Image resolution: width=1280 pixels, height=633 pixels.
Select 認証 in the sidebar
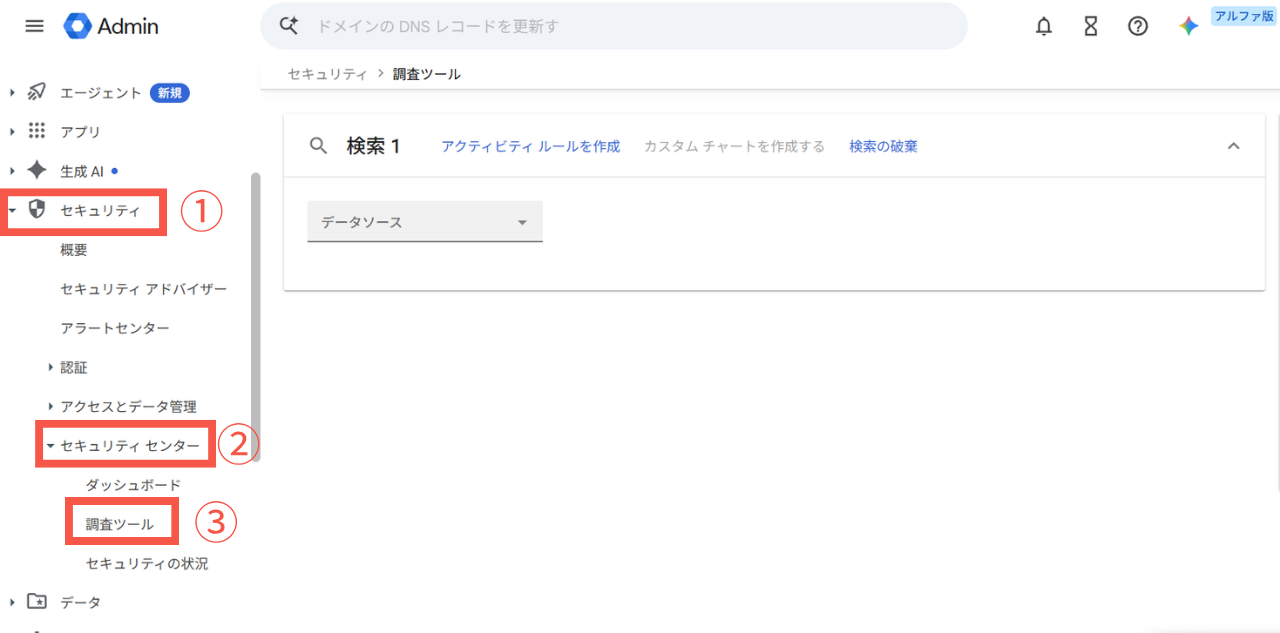coord(74,367)
